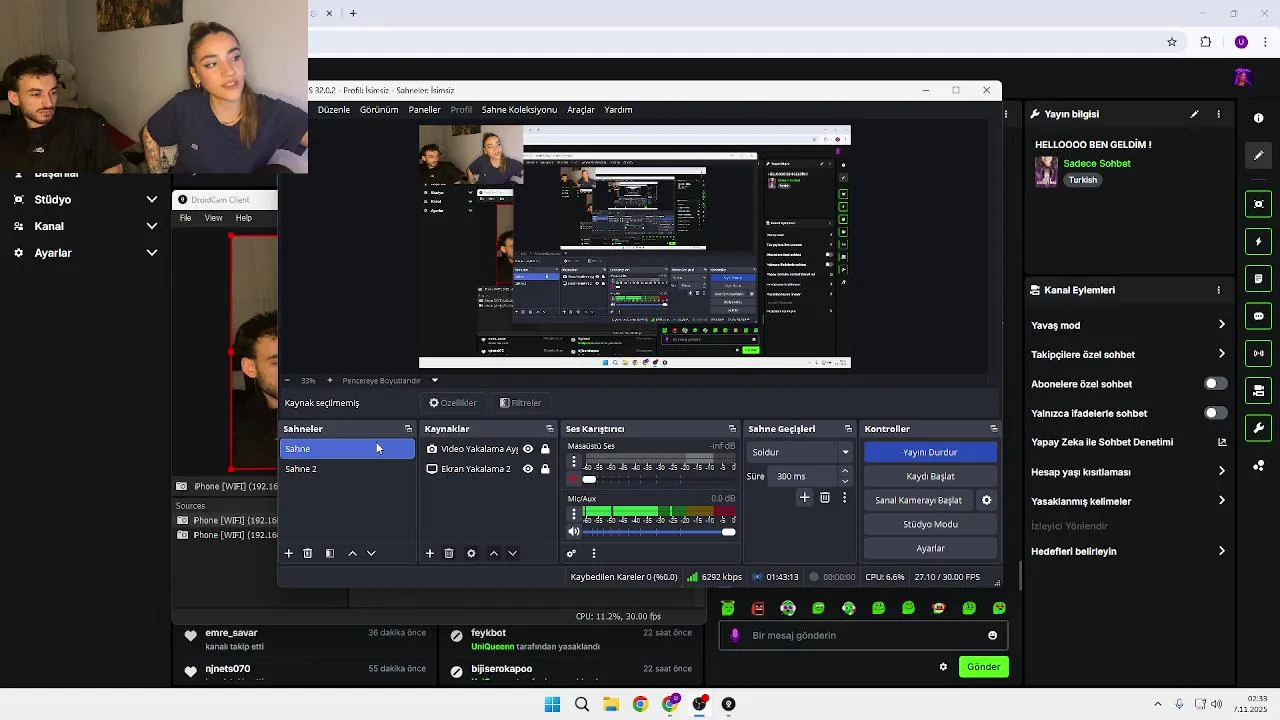Open Kanal Eylemleri three-dot menu
This screenshot has width=1280, height=720.
[x=1218, y=290]
